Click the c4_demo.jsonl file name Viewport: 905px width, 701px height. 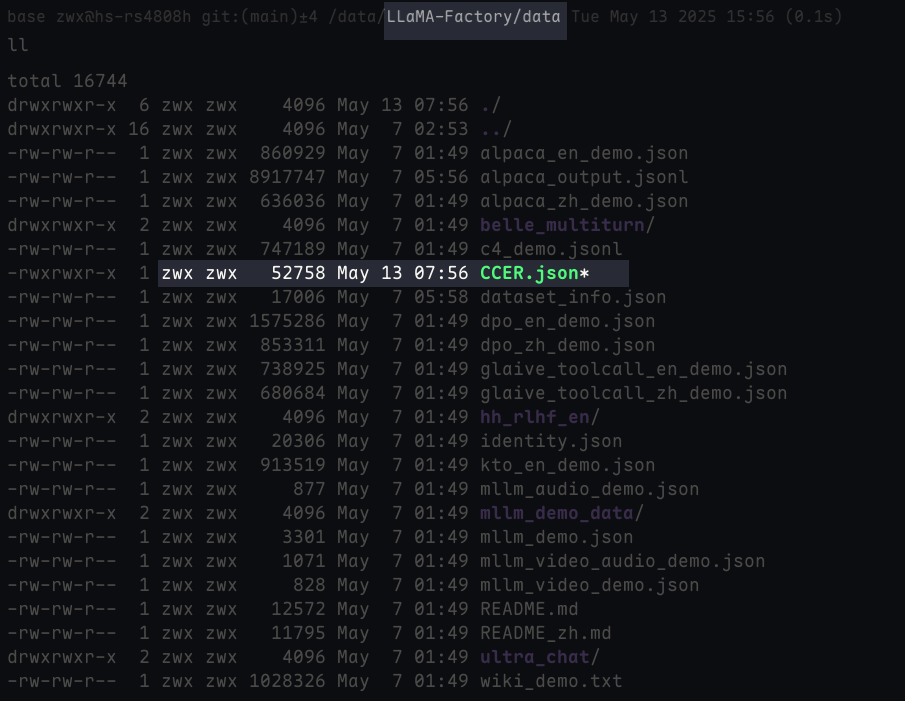[551, 249]
